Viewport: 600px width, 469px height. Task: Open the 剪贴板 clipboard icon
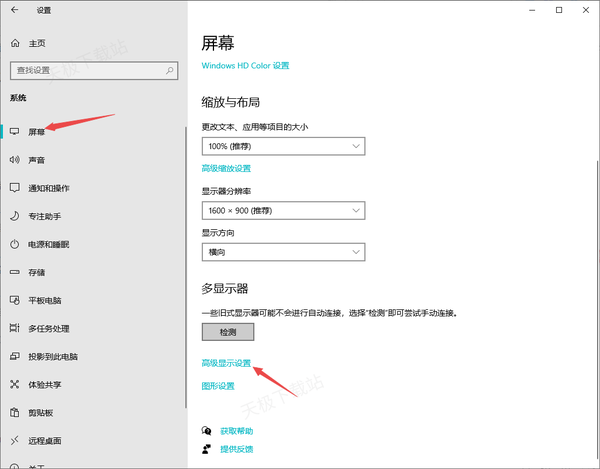click(x=15, y=412)
